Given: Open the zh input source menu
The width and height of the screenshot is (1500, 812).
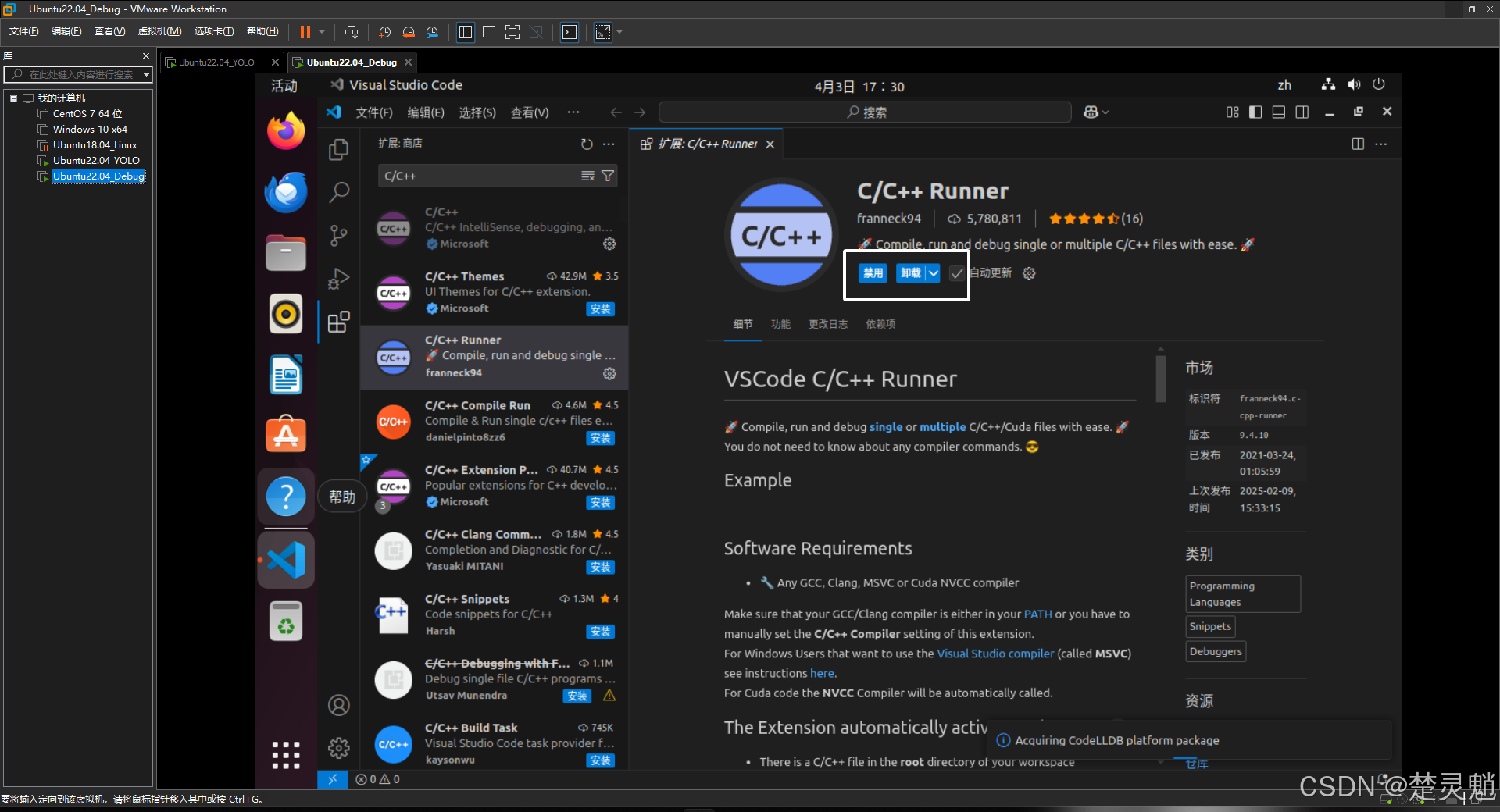Looking at the screenshot, I should 1284,85.
